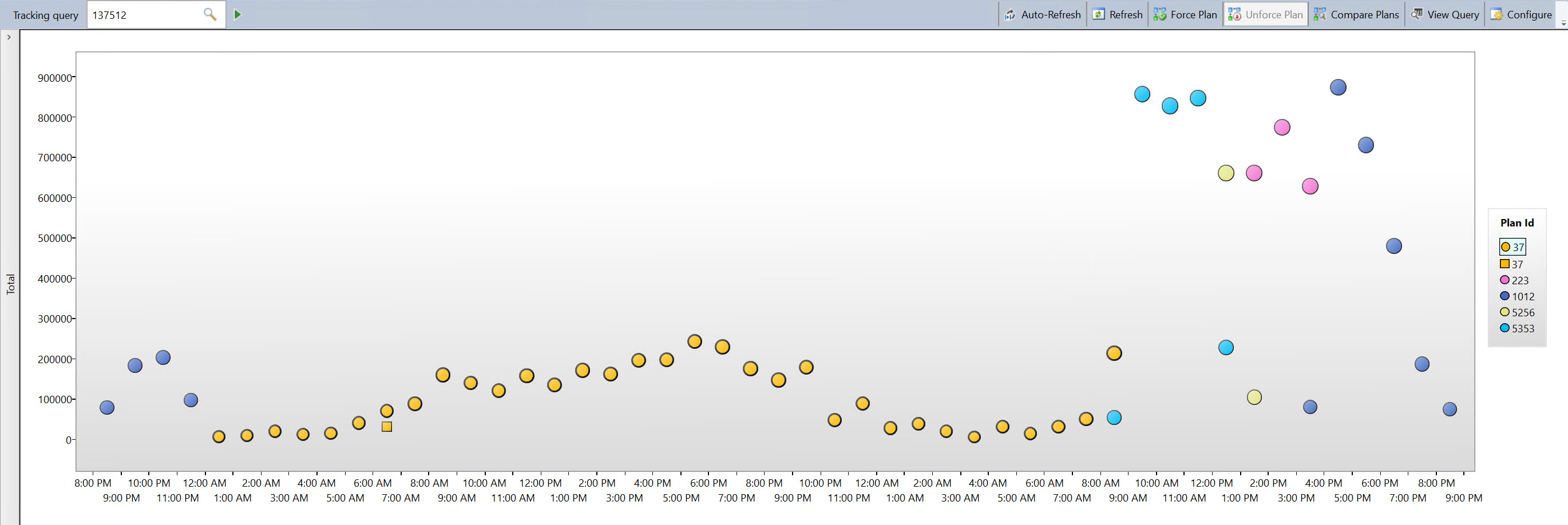Screen dimensions: 1568x525
Task: Expand the collapsed left side panel chevron
Action: point(9,37)
